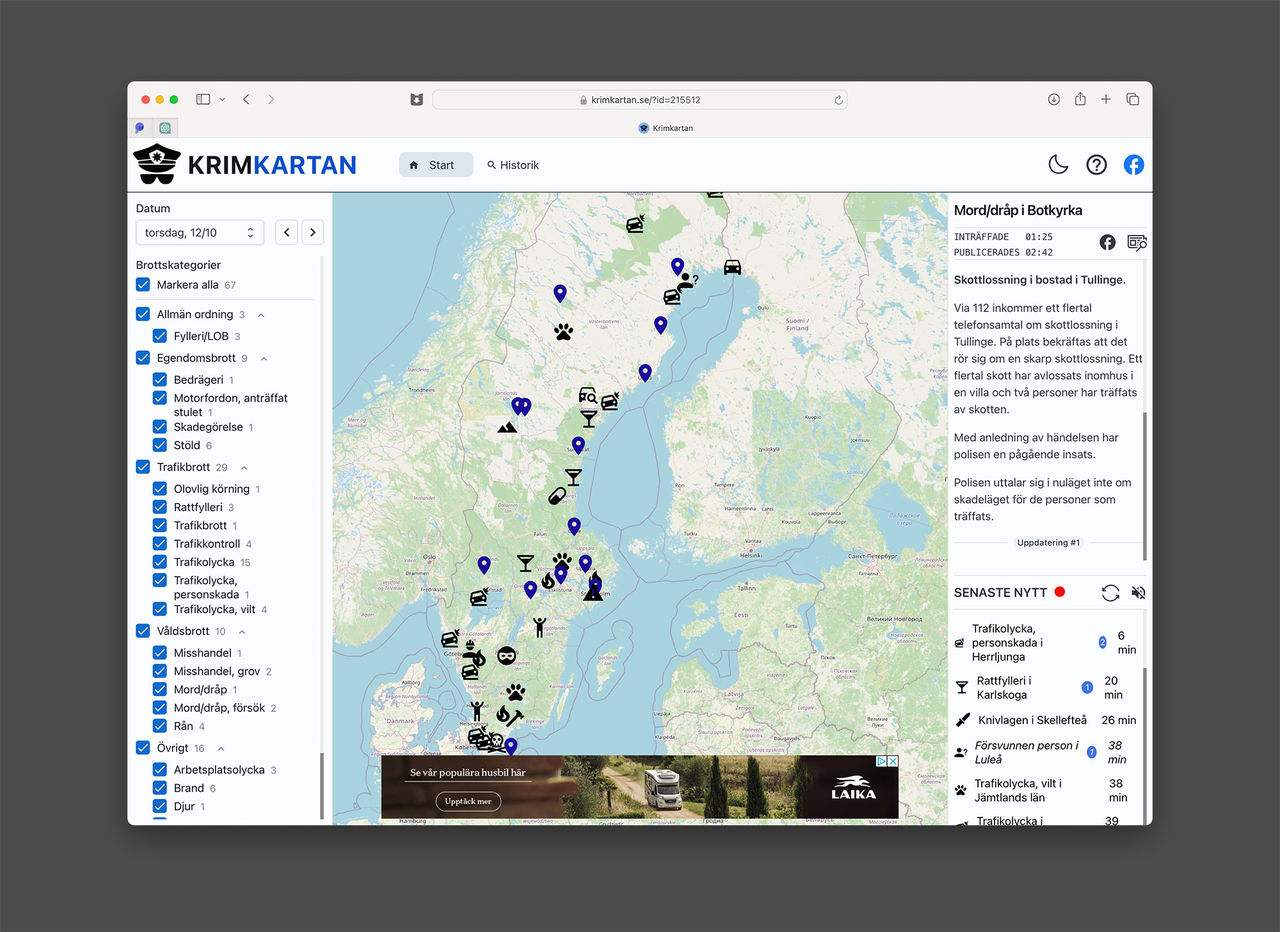Mute live updates via the speaker icon
The height and width of the screenshot is (932, 1280).
pyautogui.click(x=1138, y=592)
